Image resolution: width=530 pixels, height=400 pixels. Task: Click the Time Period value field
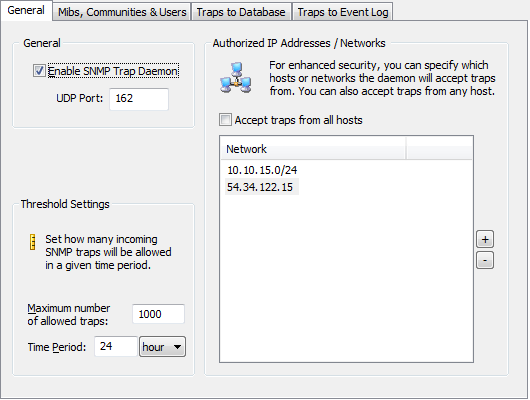116,346
